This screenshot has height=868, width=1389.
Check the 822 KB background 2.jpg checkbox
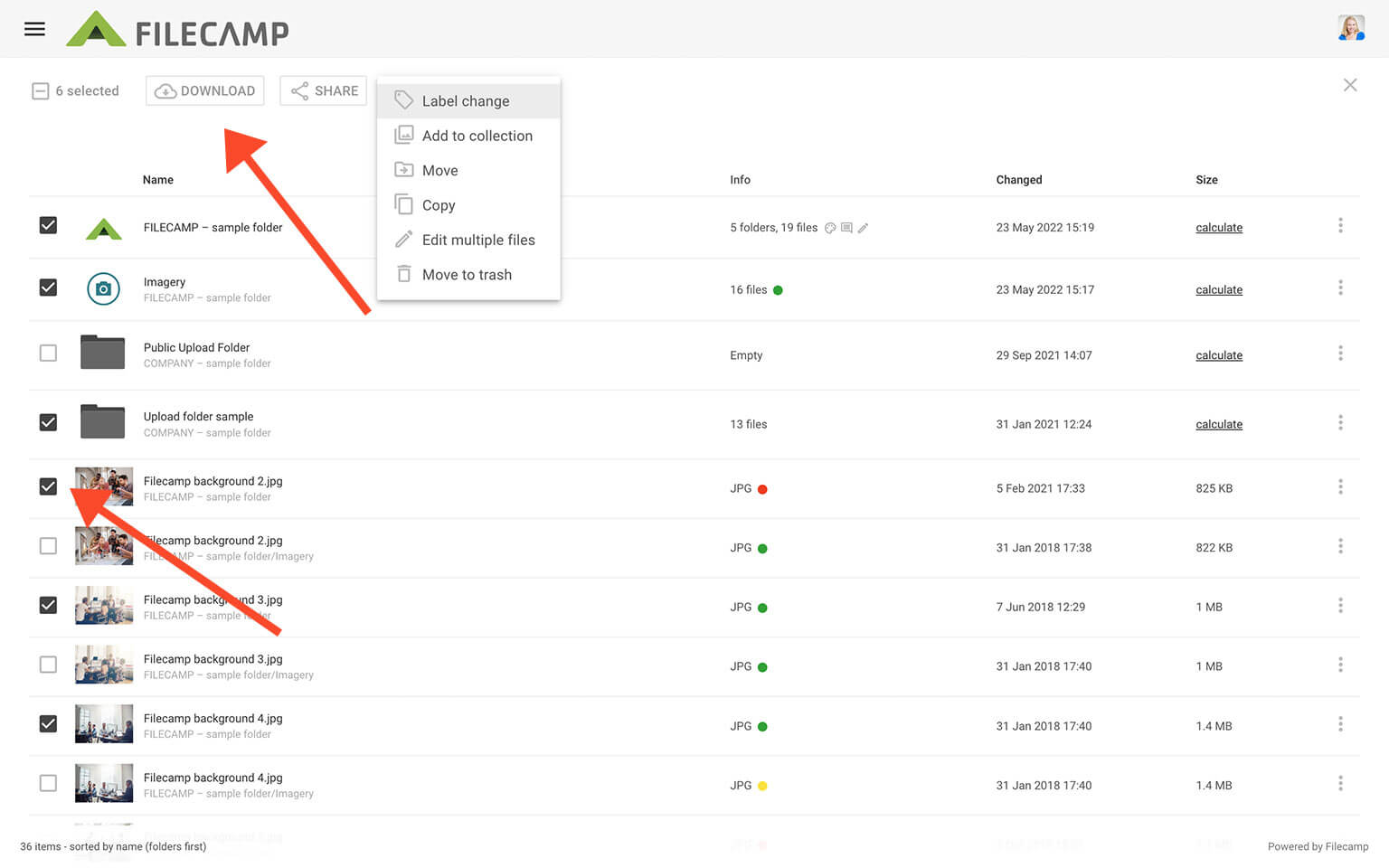click(x=48, y=546)
